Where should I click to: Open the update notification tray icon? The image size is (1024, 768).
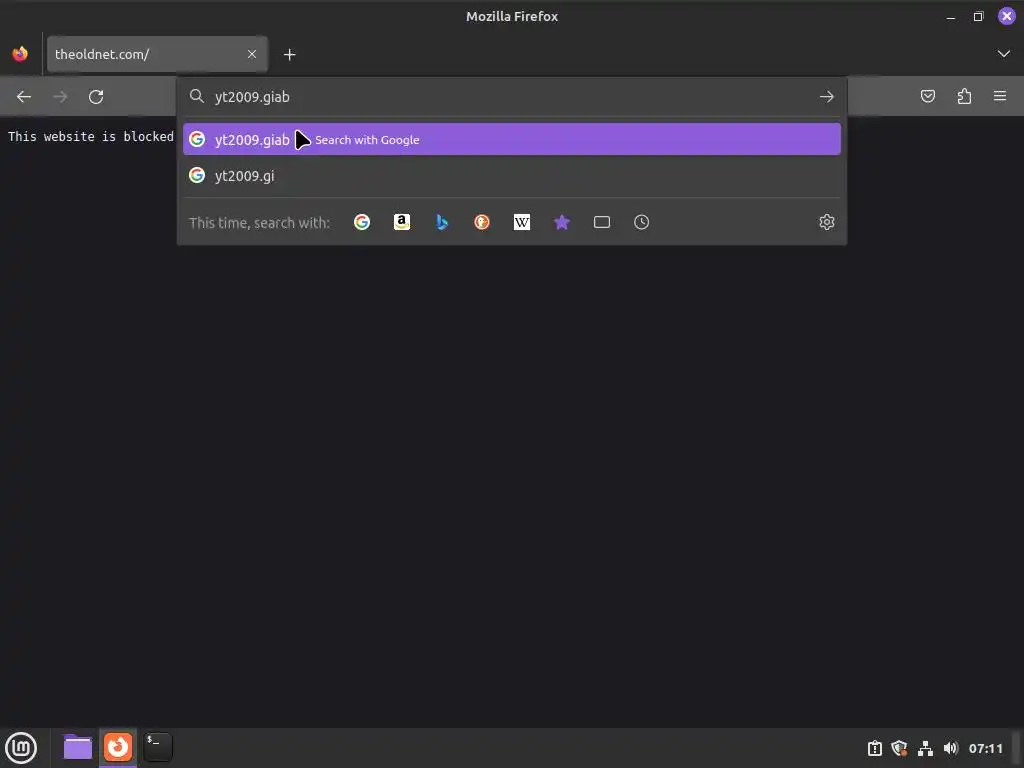[874, 748]
